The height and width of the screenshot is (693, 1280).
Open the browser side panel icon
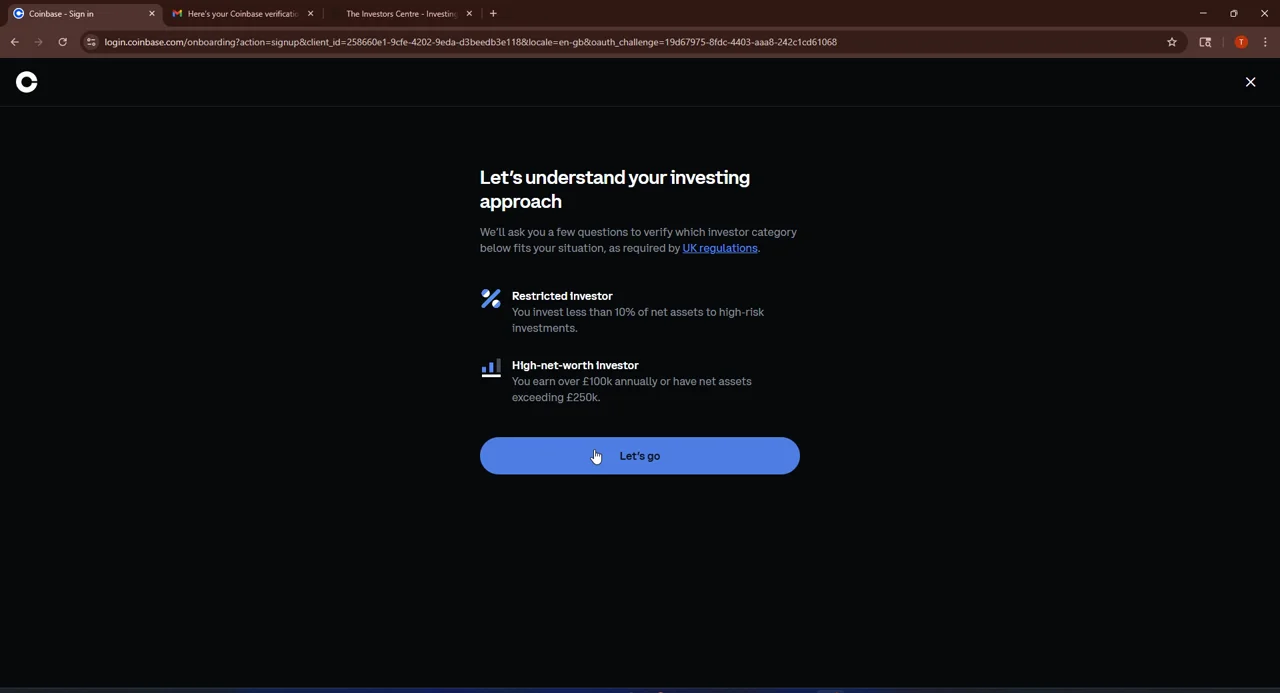pyautogui.click(x=1205, y=42)
